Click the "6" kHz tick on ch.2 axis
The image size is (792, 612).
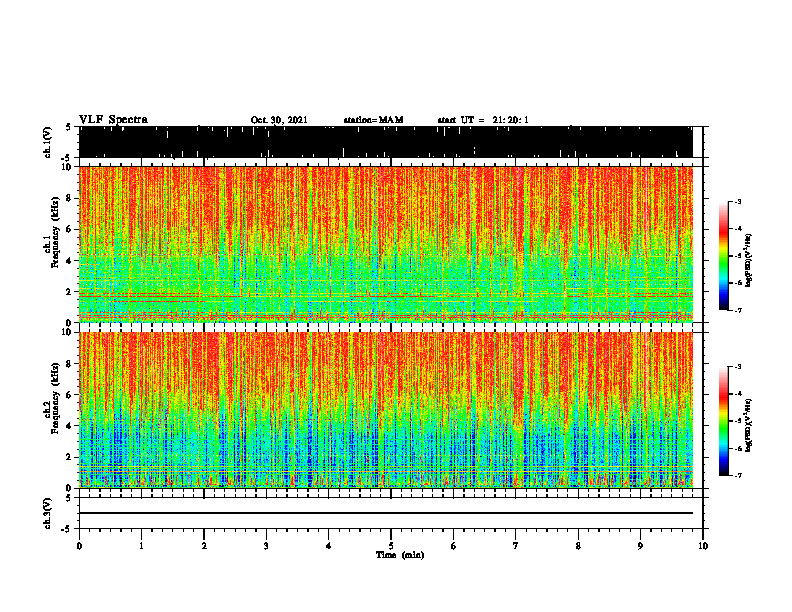[x=69, y=395]
